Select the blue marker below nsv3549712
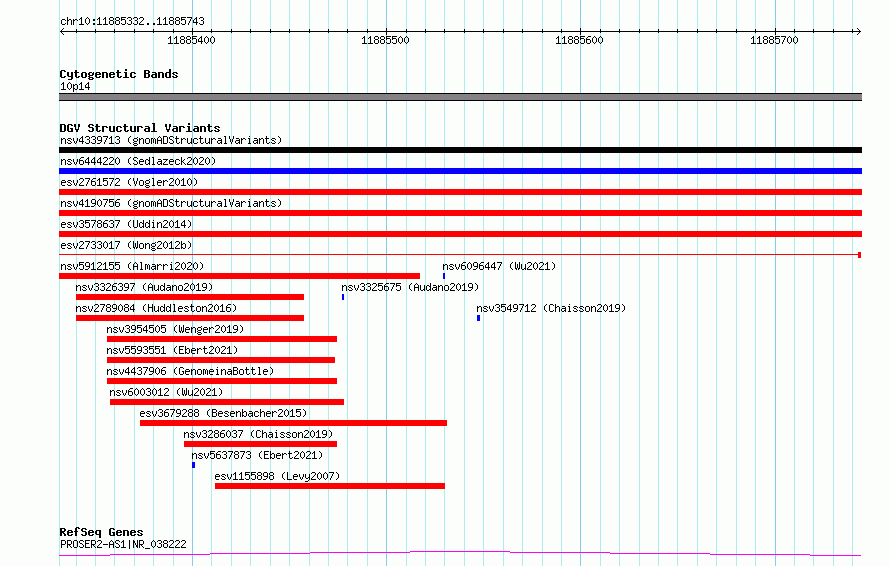 (x=478, y=318)
